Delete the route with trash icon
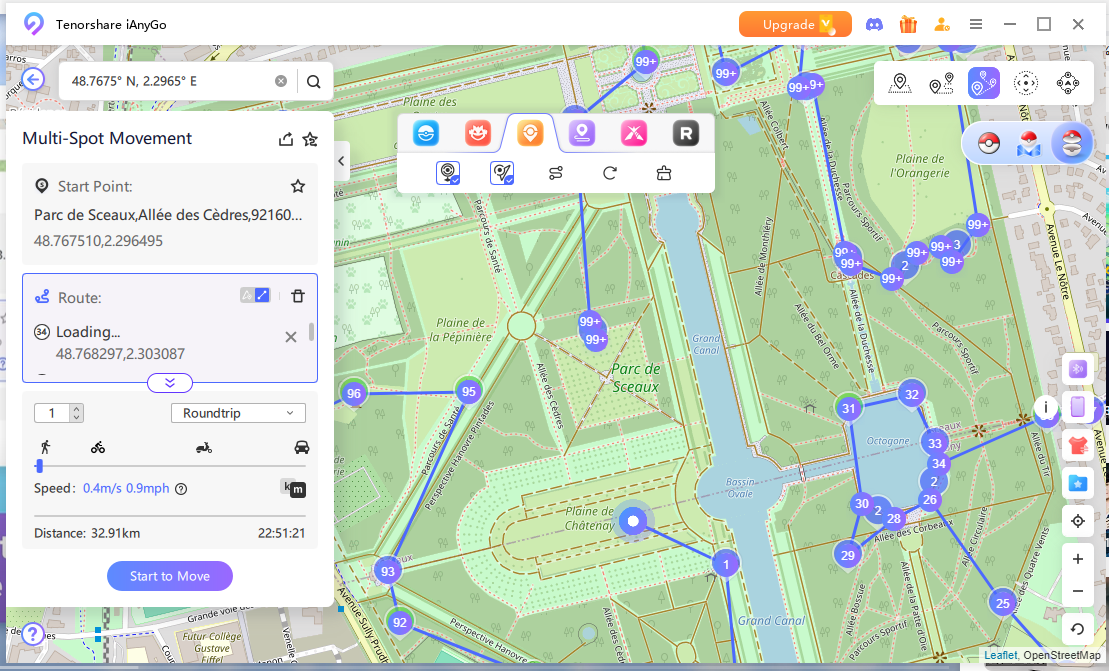 click(x=298, y=296)
